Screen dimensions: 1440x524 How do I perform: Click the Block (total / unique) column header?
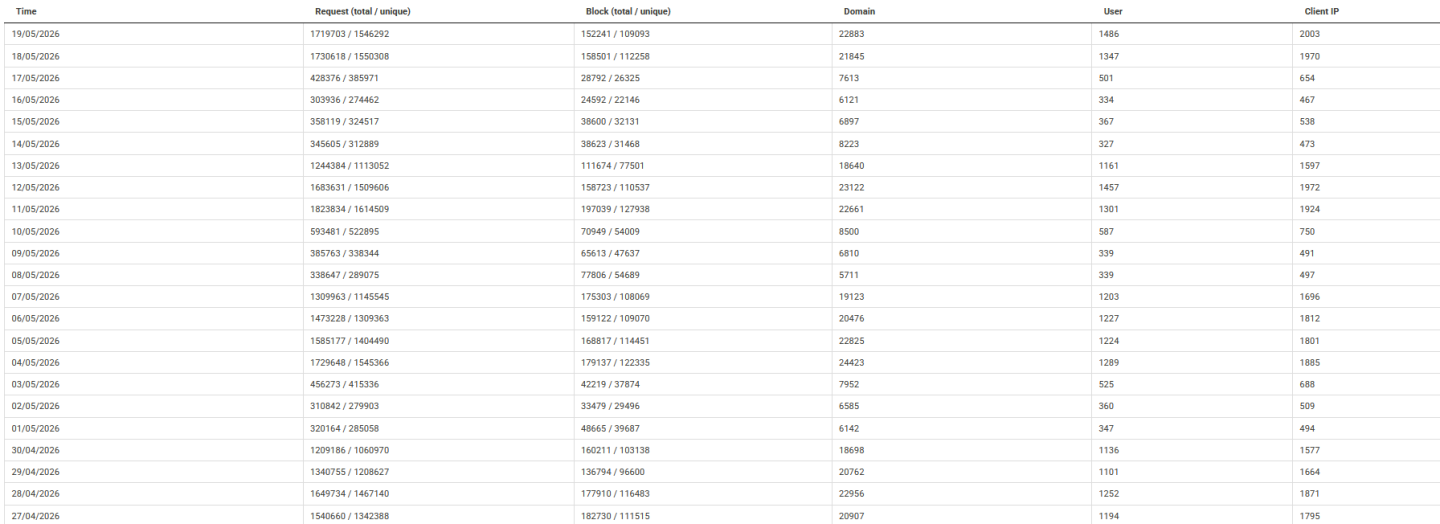click(628, 11)
